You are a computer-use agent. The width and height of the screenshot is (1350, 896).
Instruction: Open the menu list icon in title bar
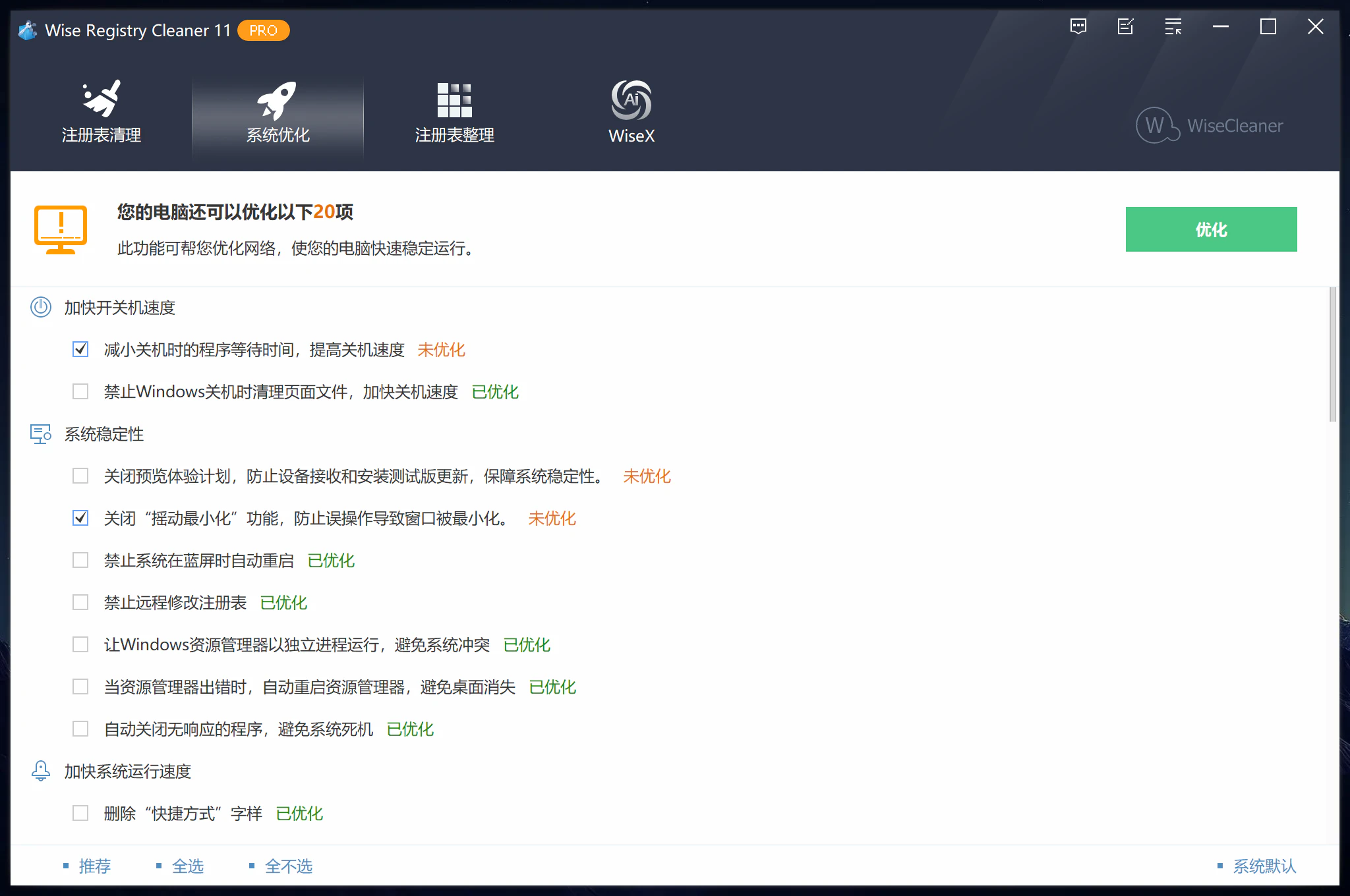click(x=1173, y=27)
